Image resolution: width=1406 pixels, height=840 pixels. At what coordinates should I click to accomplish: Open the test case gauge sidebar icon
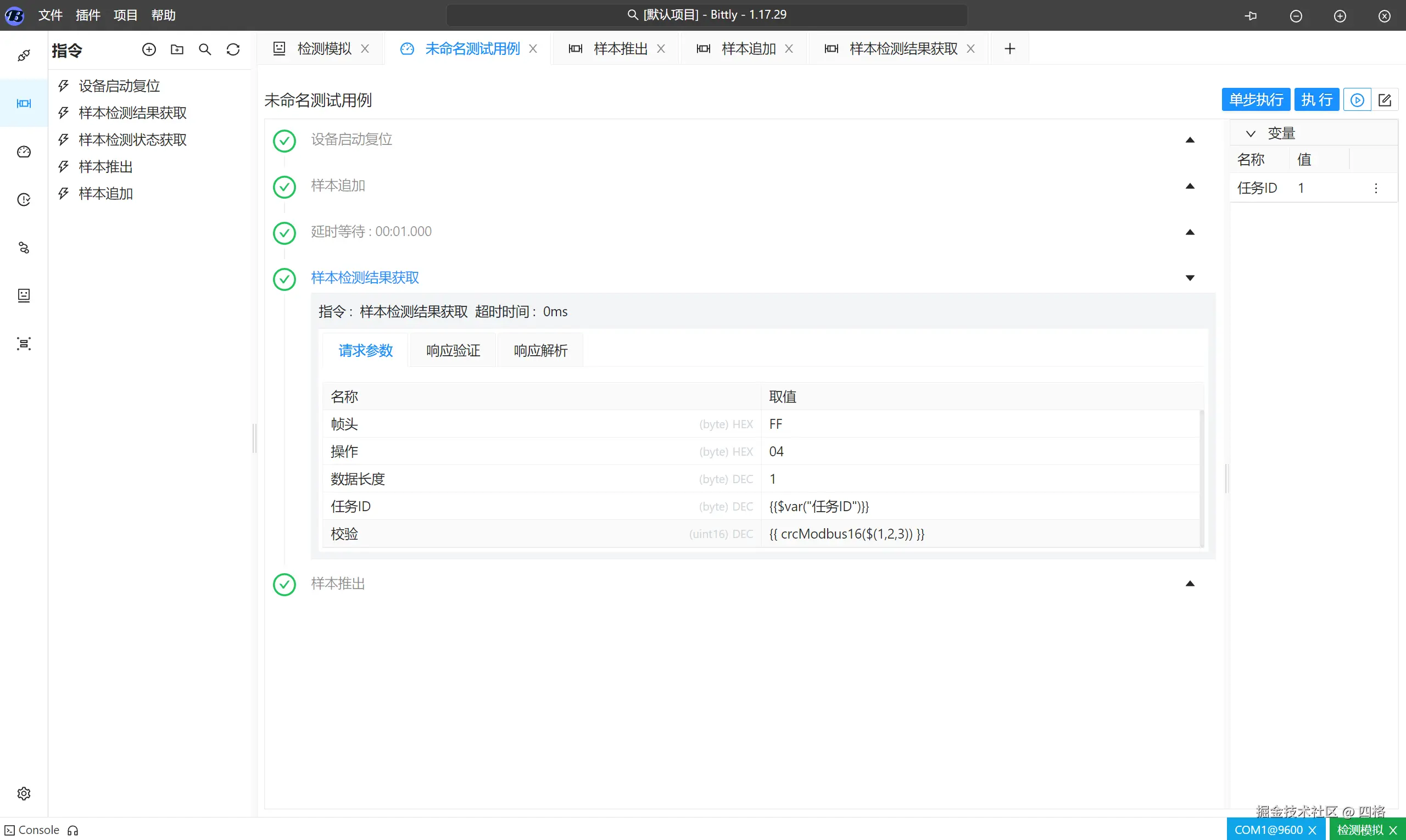(x=24, y=152)
